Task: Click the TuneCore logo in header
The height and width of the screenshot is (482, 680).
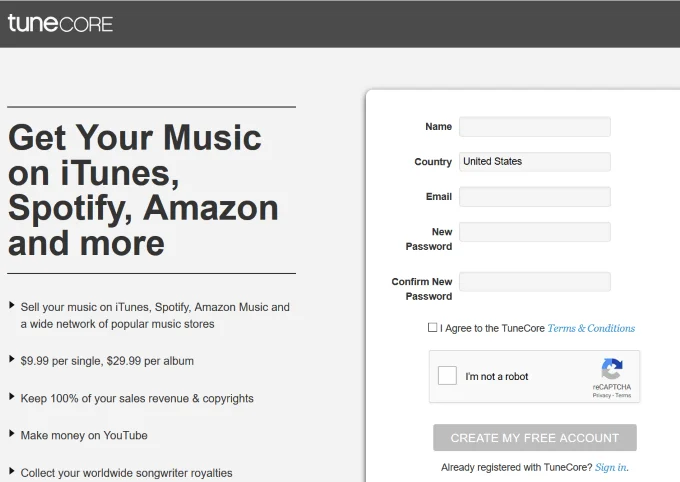Action: 60,23
